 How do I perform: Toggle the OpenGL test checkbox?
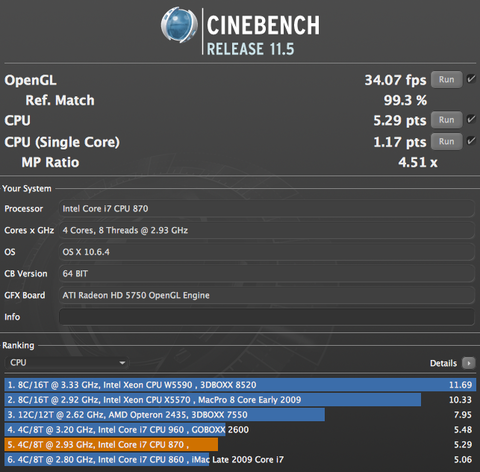pos(471,79)
